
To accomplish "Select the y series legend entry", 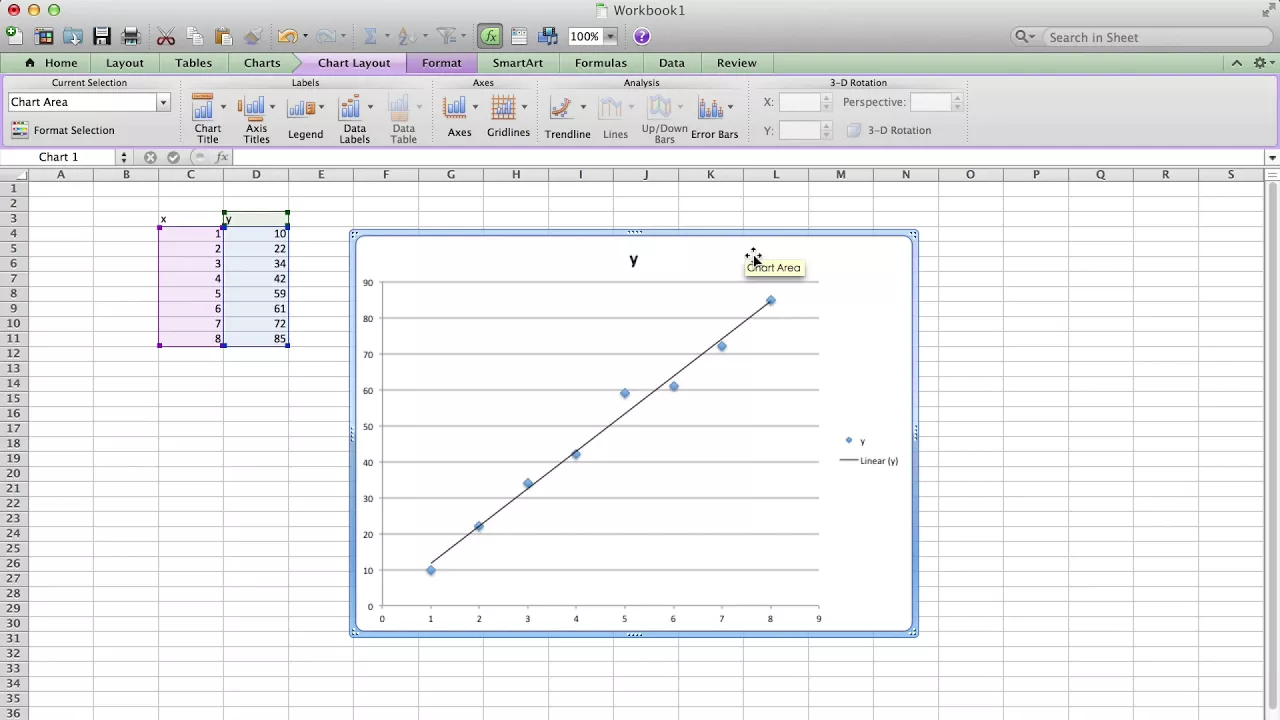I will coord(855,441).
